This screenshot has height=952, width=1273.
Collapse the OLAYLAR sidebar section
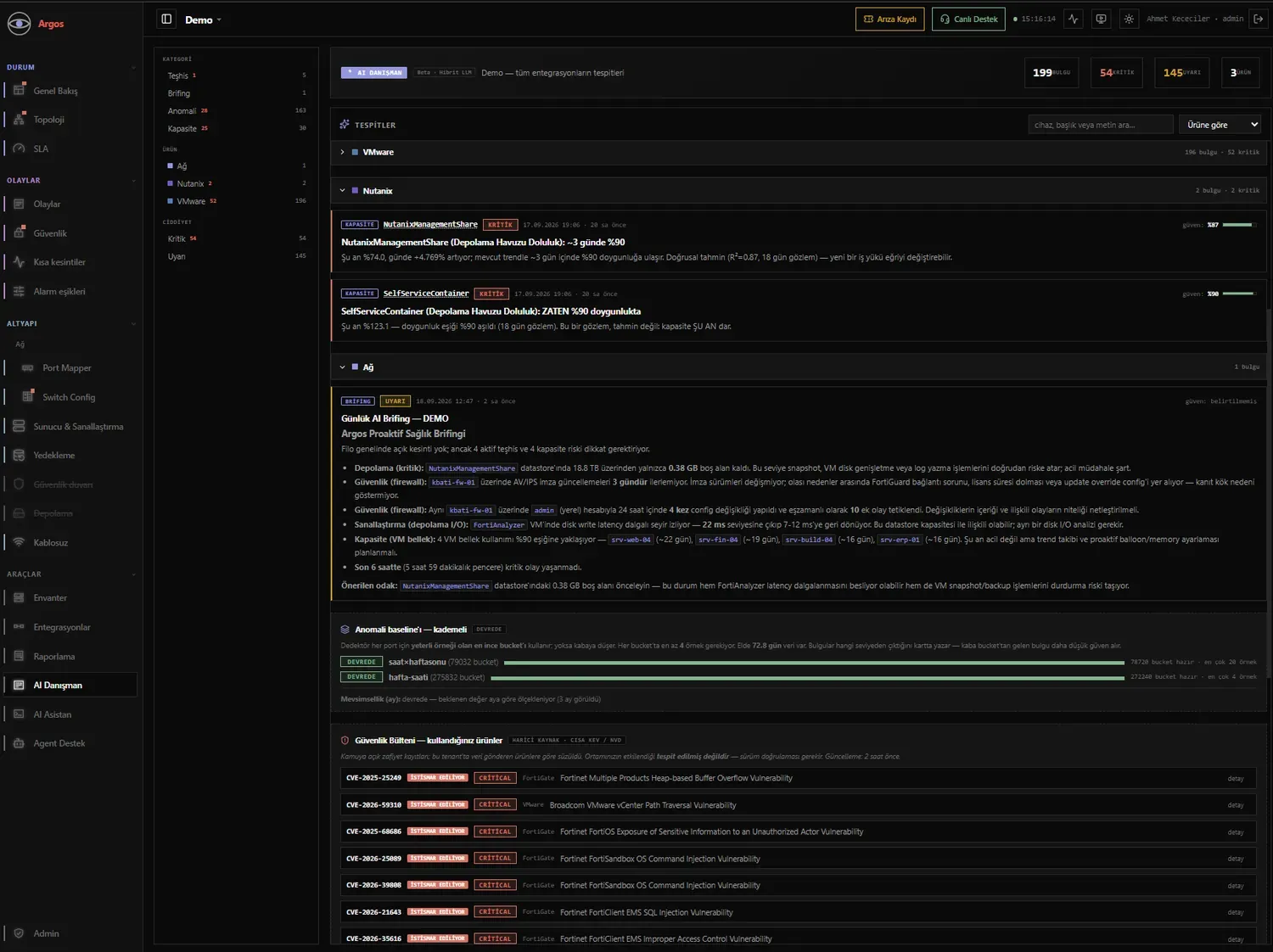(x=133, y=181)
